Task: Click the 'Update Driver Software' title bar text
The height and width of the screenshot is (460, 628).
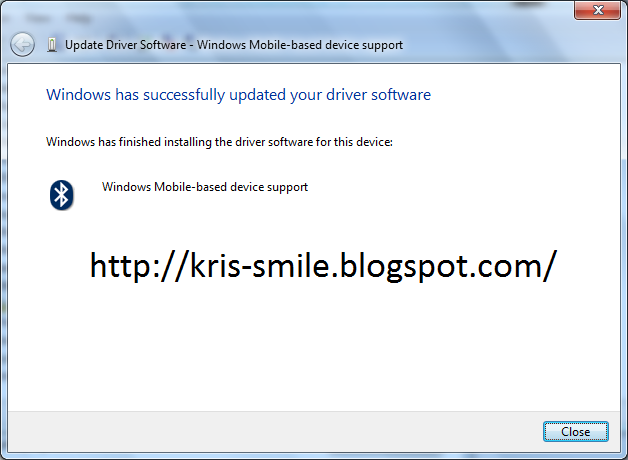Action: (x=234, y=45)
